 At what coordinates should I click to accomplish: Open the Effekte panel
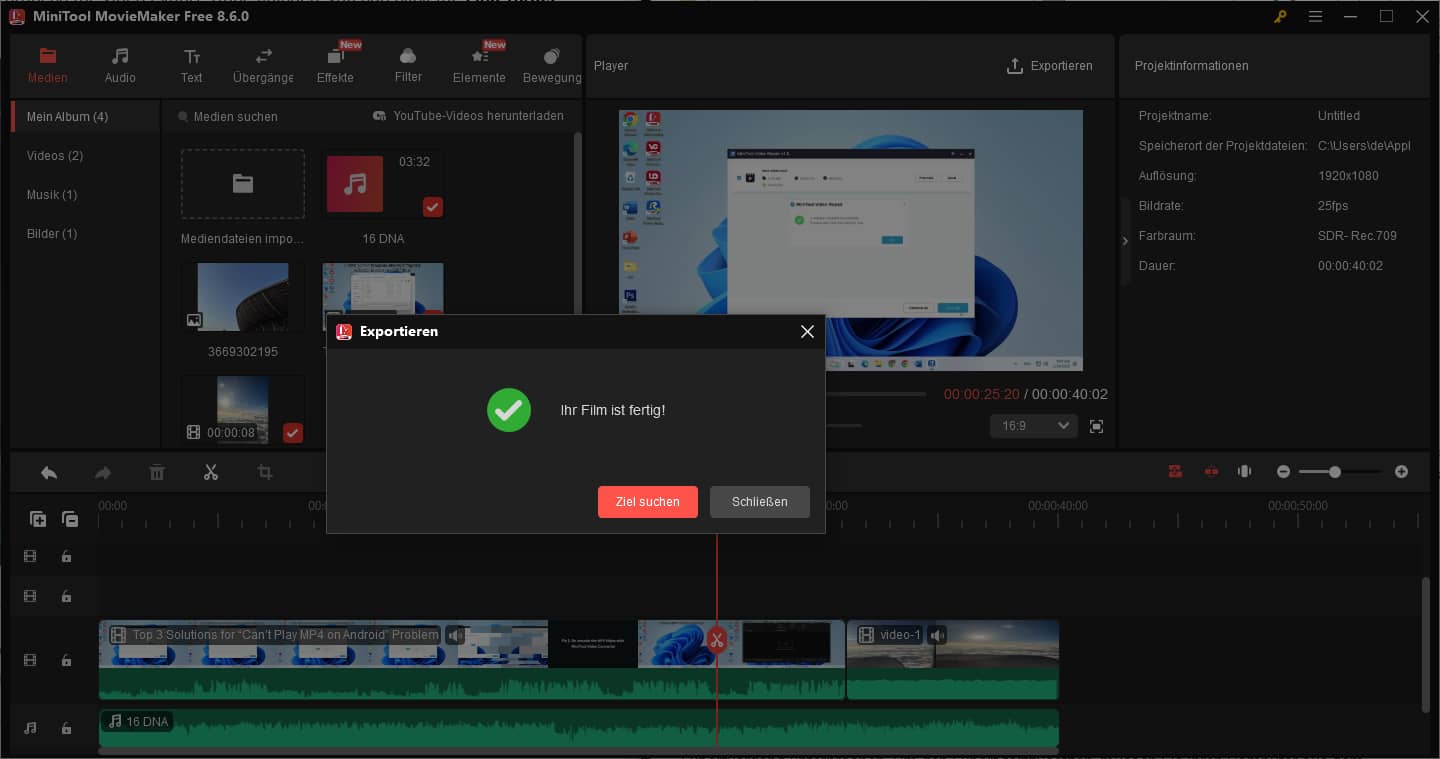(x=335, y=65)
